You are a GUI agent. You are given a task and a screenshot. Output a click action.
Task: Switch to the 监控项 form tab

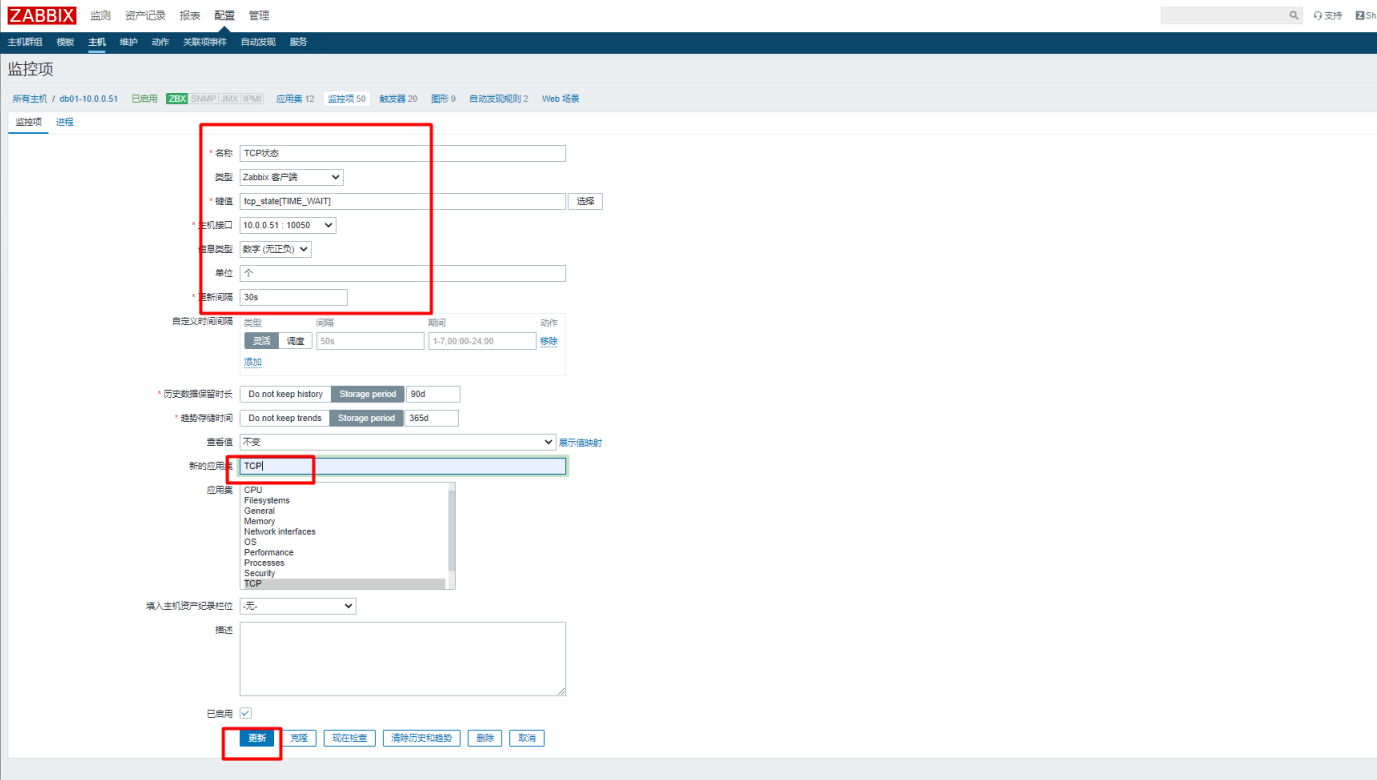point(28,122)
